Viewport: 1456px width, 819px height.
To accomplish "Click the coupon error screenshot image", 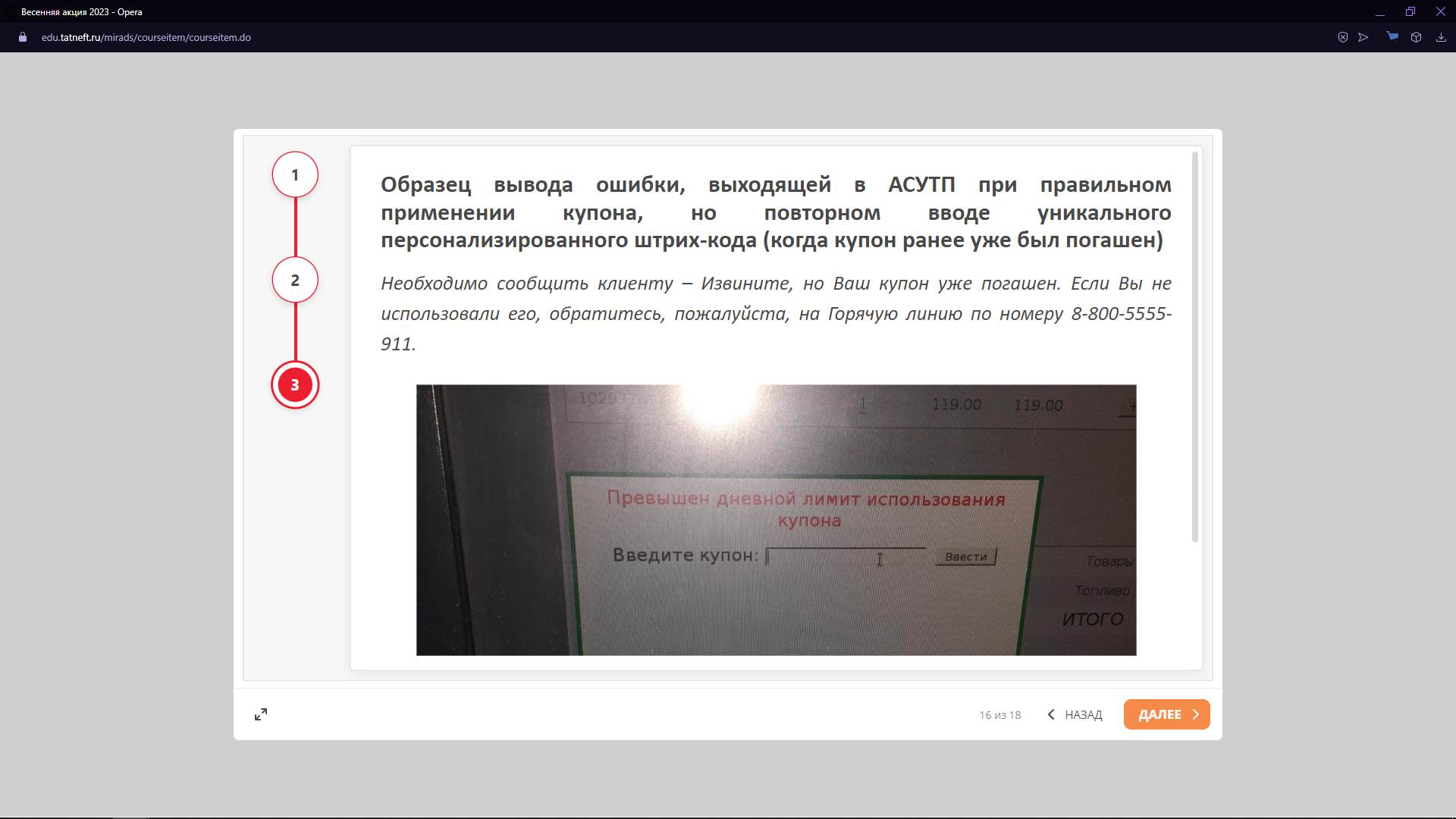I will coord(776,520).
